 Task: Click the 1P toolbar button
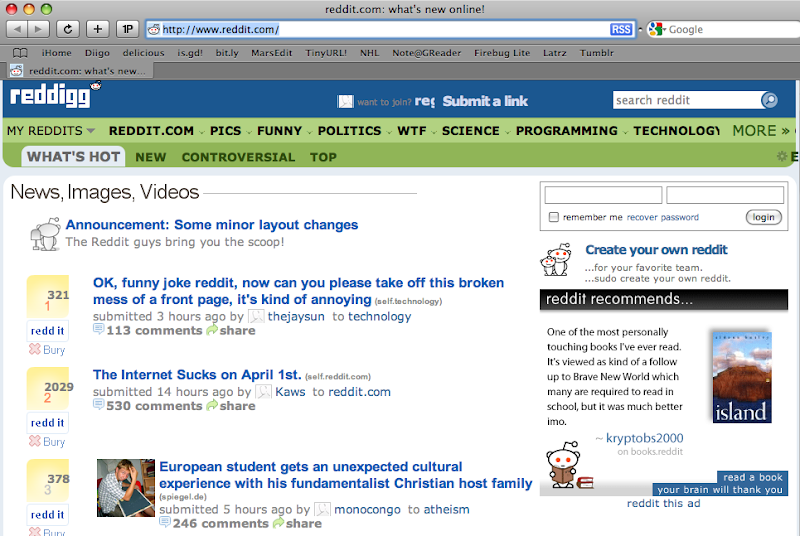pyautogui.click(x=128, y=29)
